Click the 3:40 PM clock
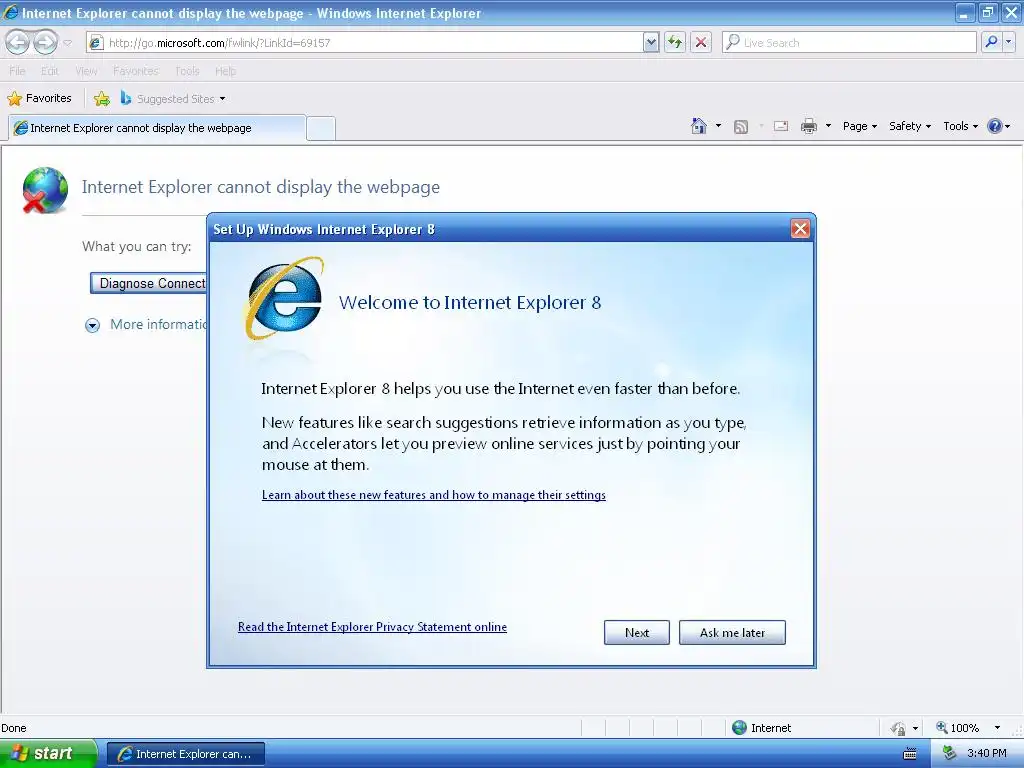The width and height of the screenshot is (1024, 768). tap(986, 754)
